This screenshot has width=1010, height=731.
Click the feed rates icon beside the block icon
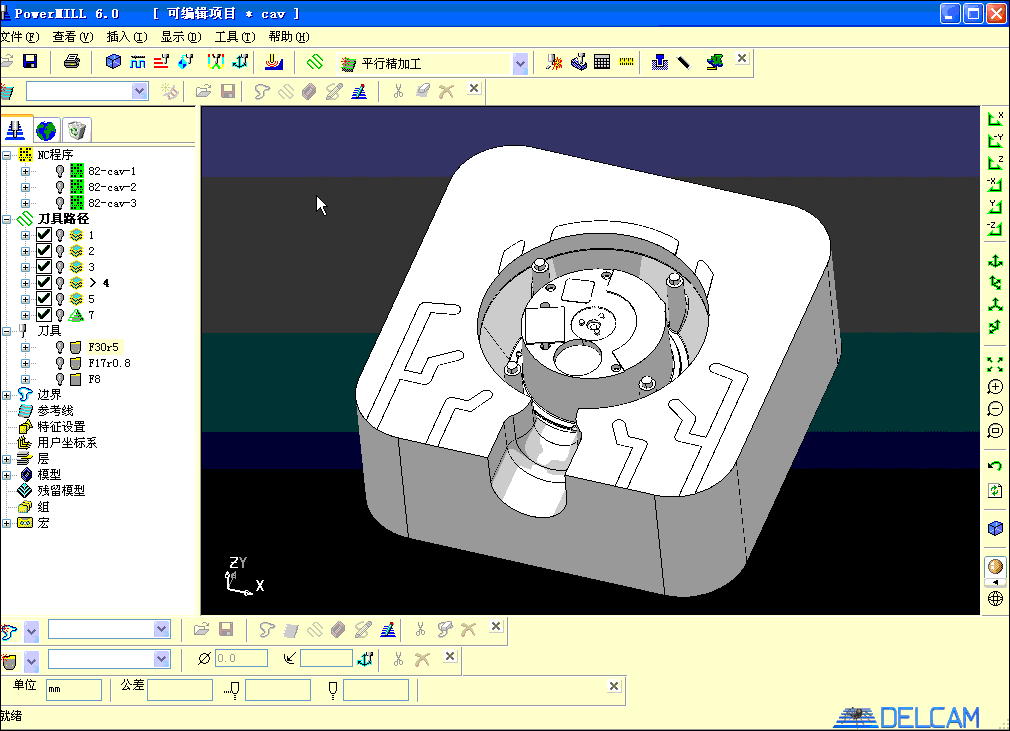[x=137, y=62]
